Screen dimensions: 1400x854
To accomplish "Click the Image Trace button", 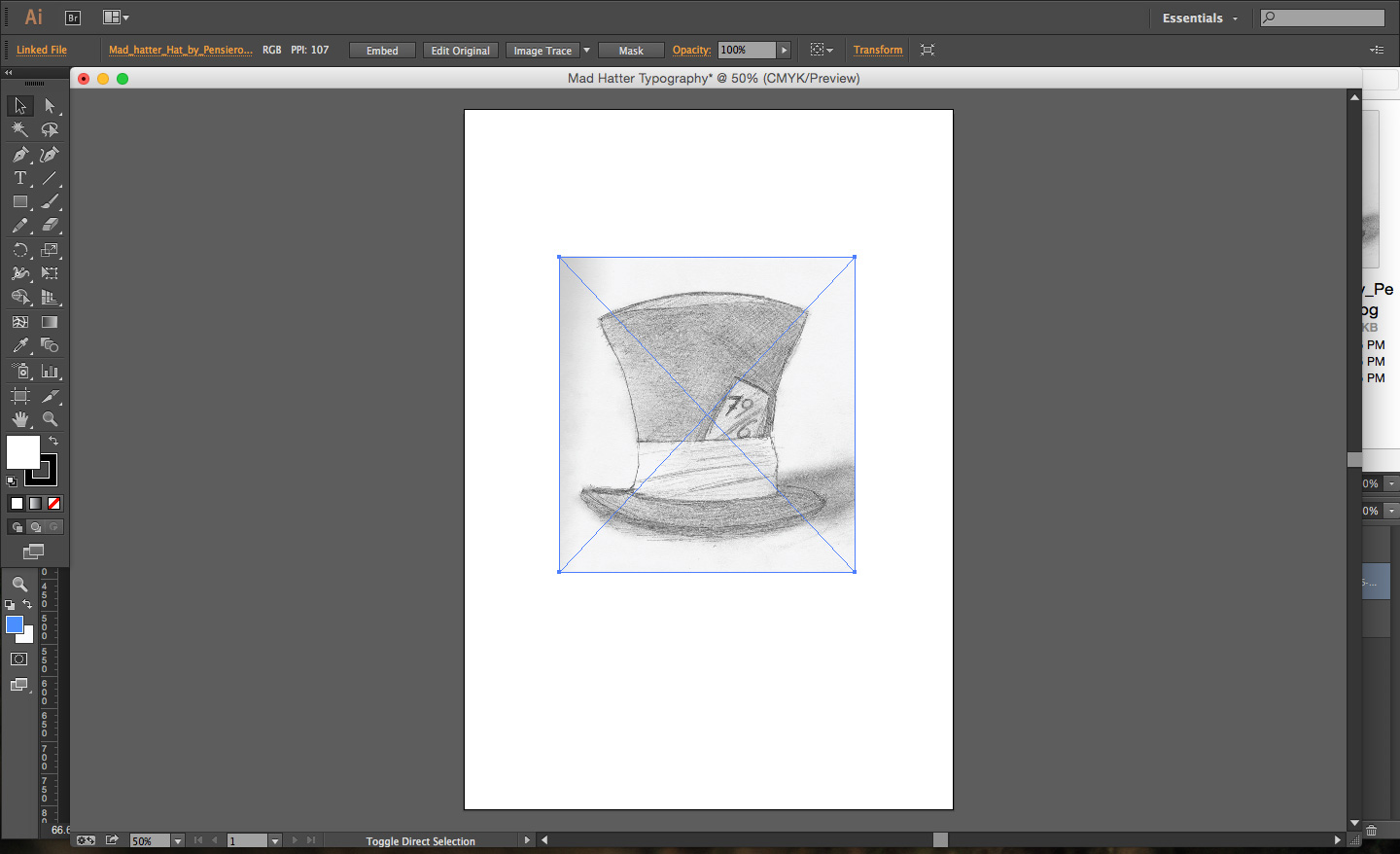I will (542, 51).
